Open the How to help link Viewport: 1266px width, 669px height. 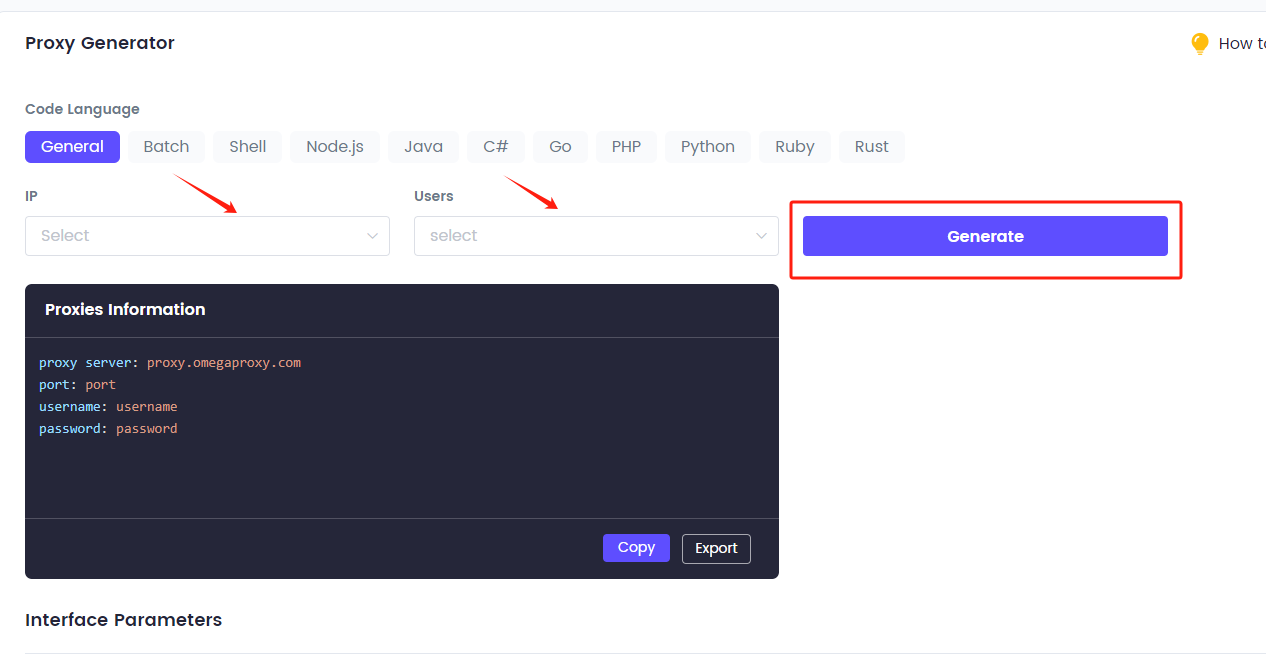pos(1241,44)
